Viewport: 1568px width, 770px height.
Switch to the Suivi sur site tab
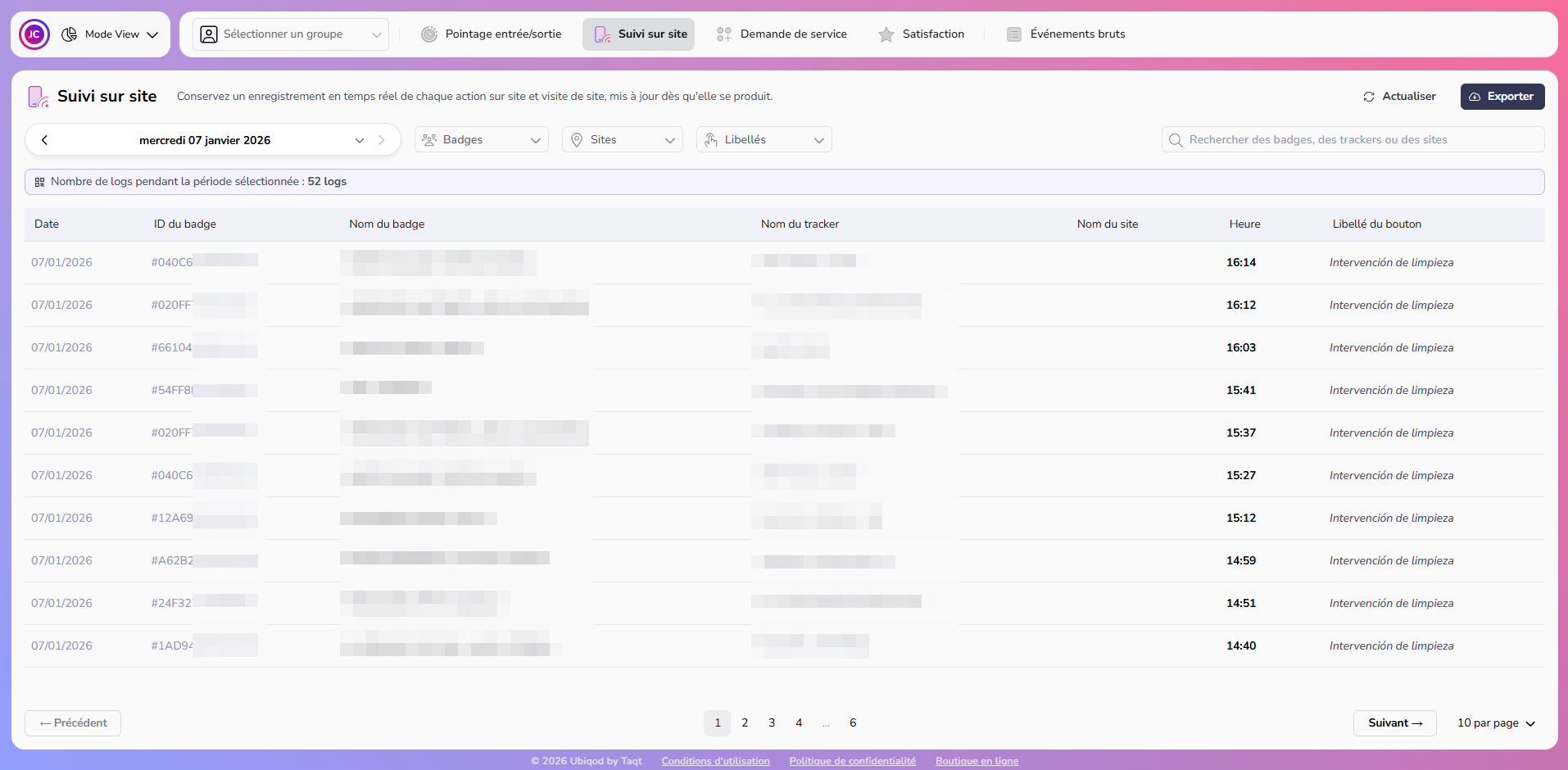coord(638,34)
